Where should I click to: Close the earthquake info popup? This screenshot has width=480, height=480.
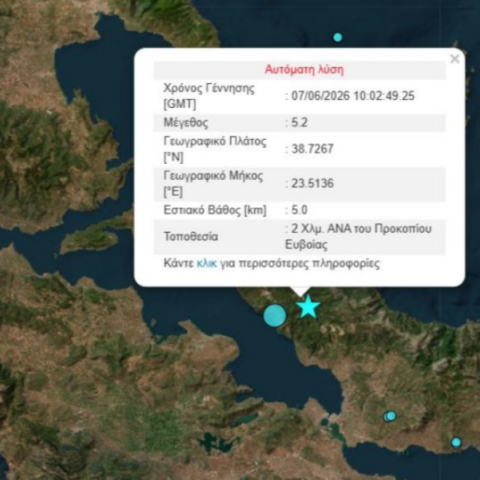tap(455, 59)
